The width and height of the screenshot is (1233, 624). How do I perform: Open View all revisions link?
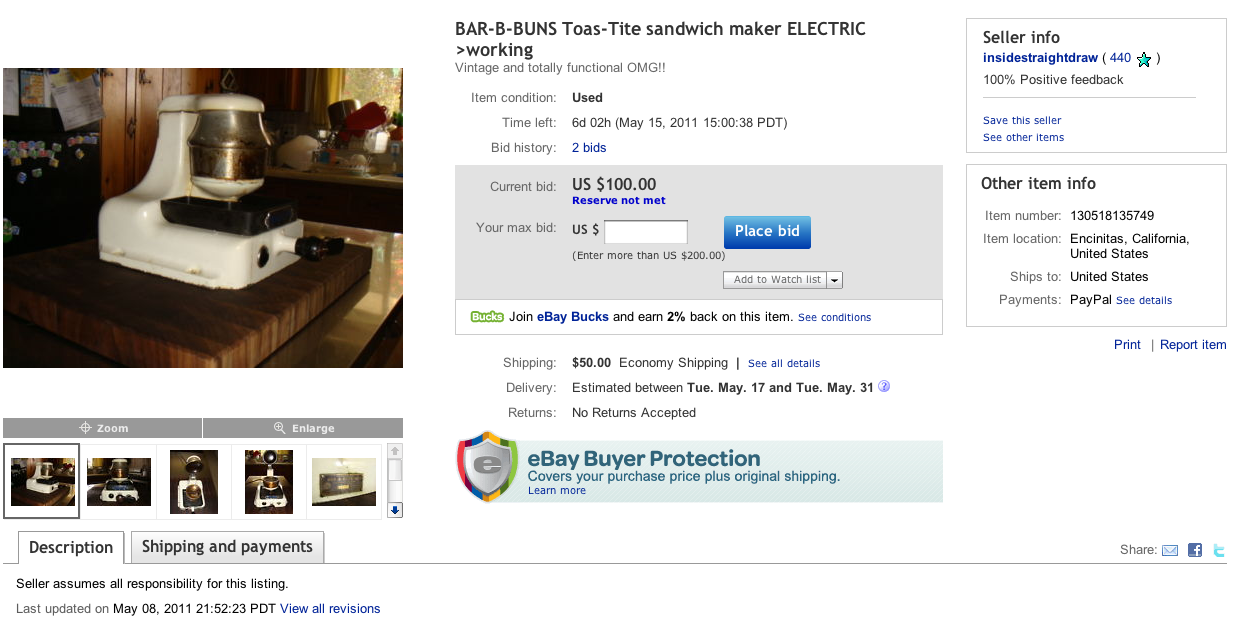(x=330, y=609)
